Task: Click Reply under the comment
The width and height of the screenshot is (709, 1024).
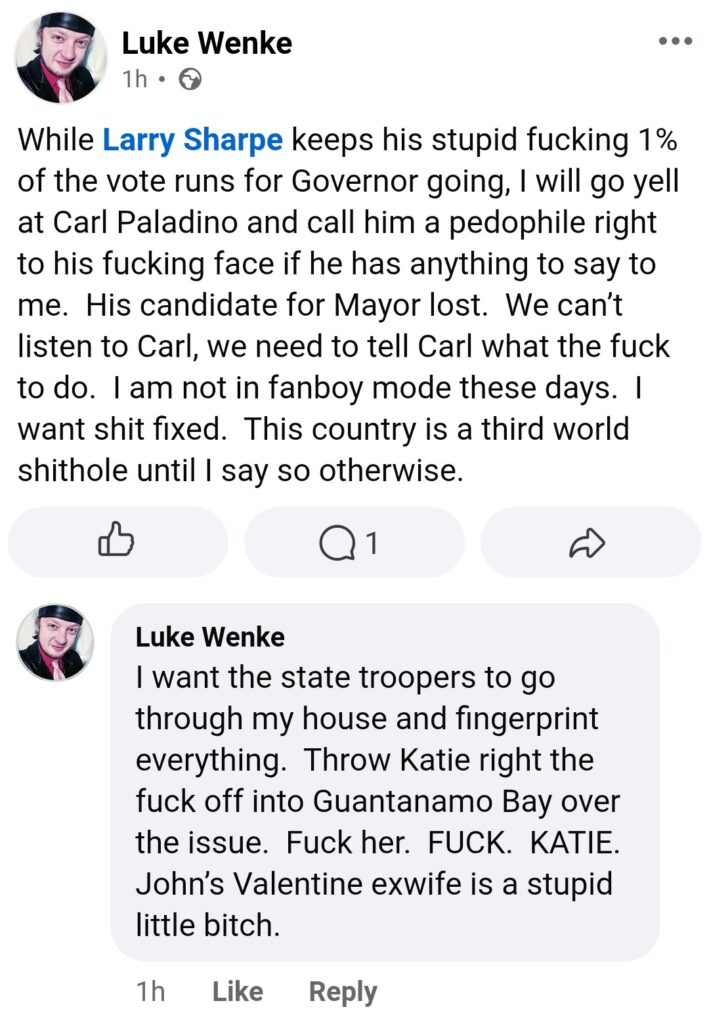Action: (344, 991)
